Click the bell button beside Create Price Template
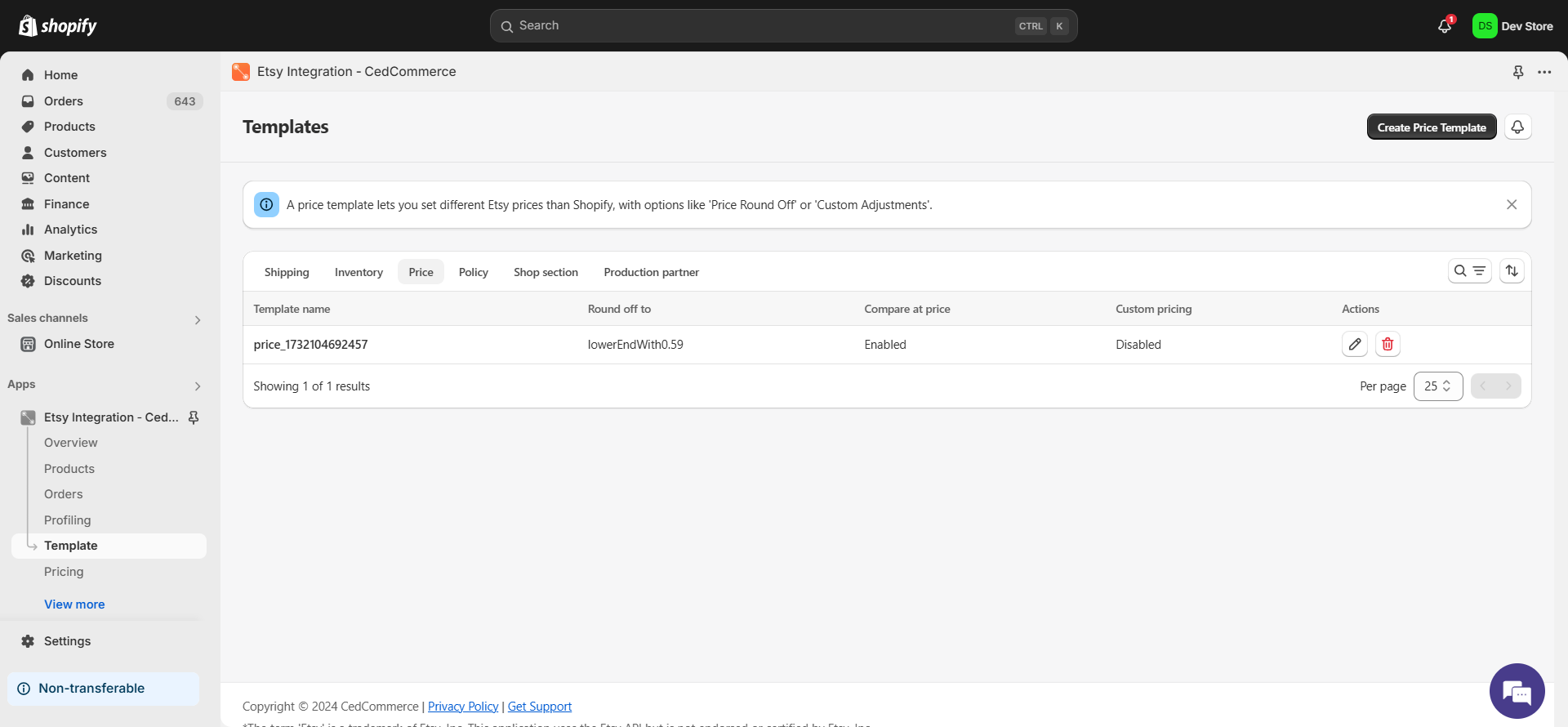The height and width of the screenshot is (727, 1568). tap(1517, 127)
